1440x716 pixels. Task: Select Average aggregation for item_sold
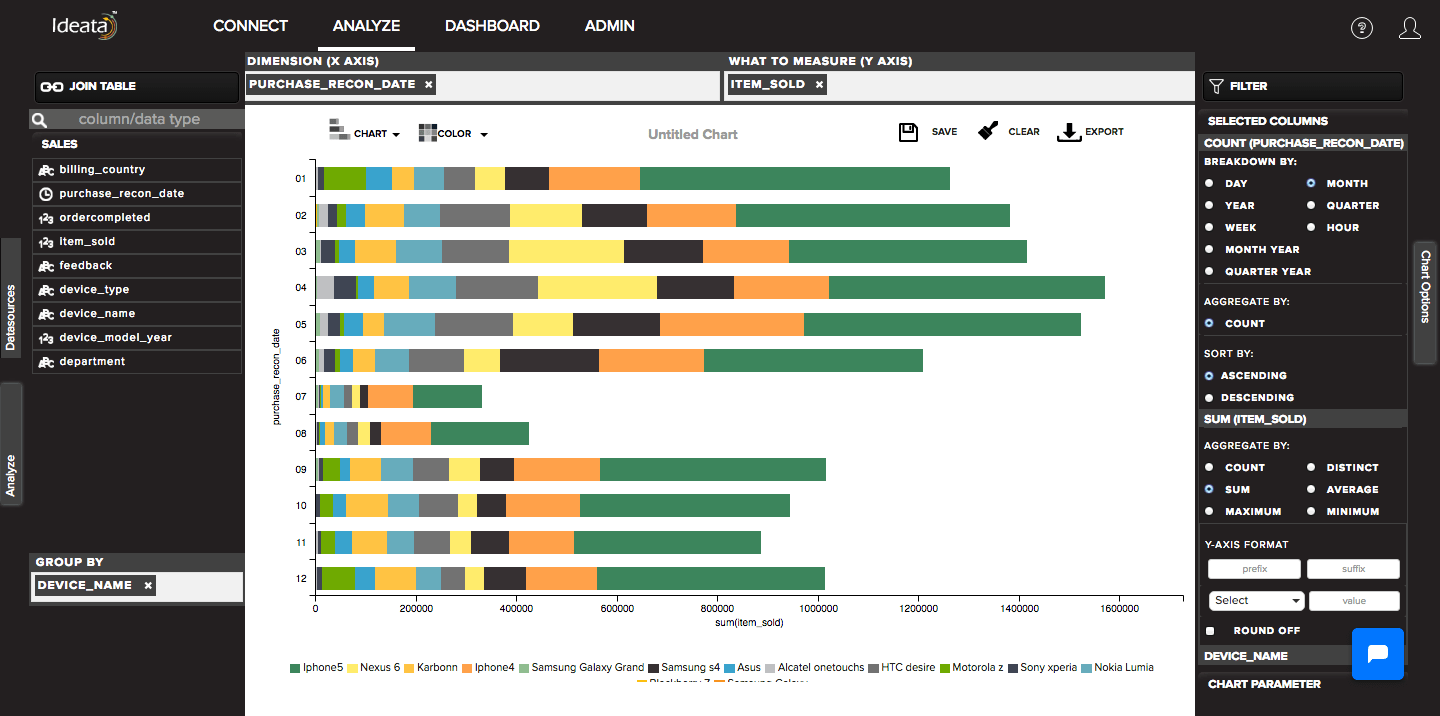[x=1311, y=490]
